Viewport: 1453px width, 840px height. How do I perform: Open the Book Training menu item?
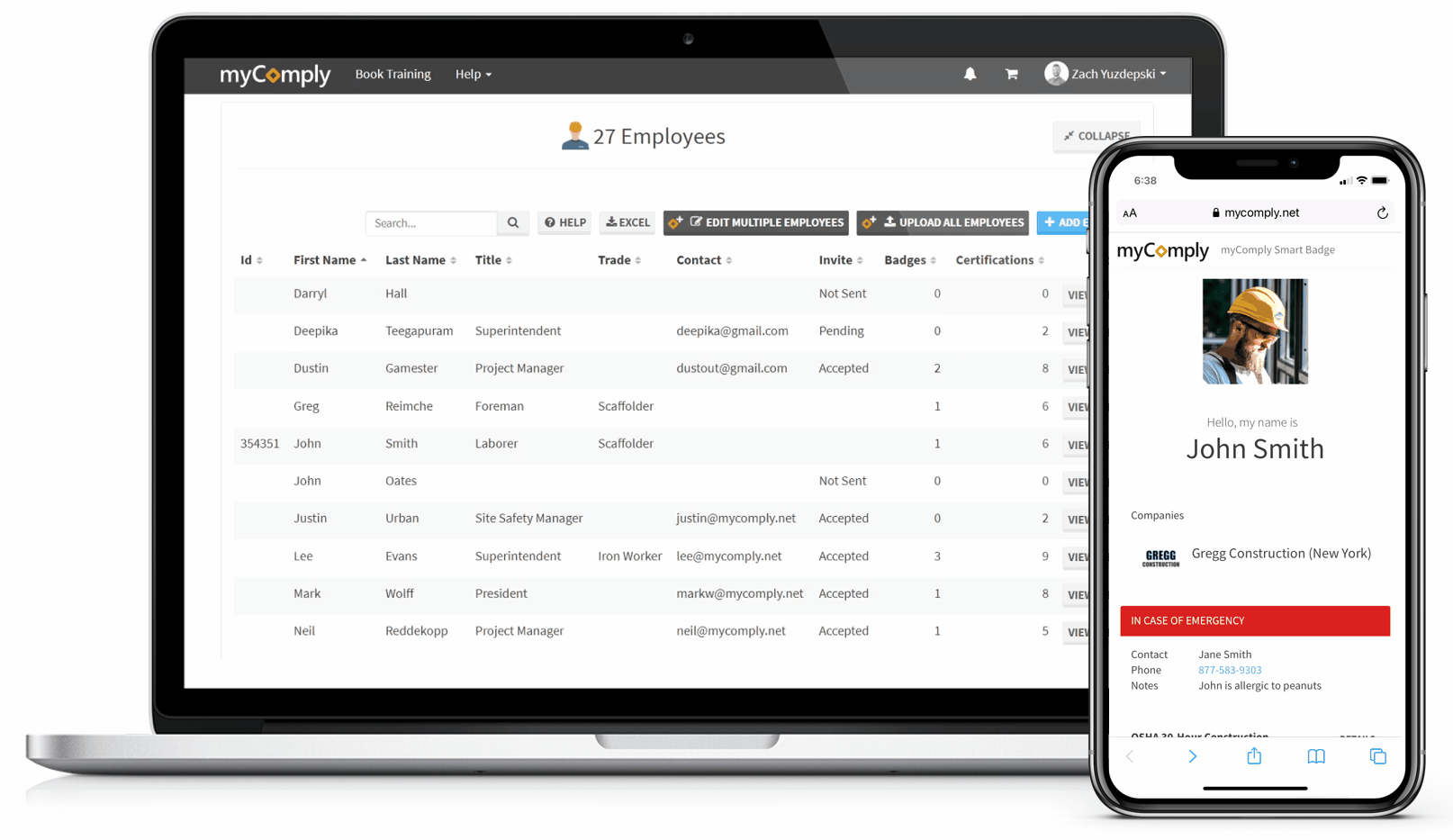393,74
